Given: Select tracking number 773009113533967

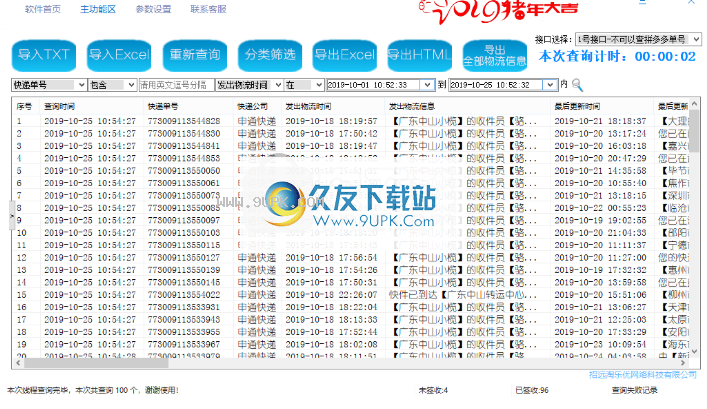Looking at the screenshot, I should (184, 344).
